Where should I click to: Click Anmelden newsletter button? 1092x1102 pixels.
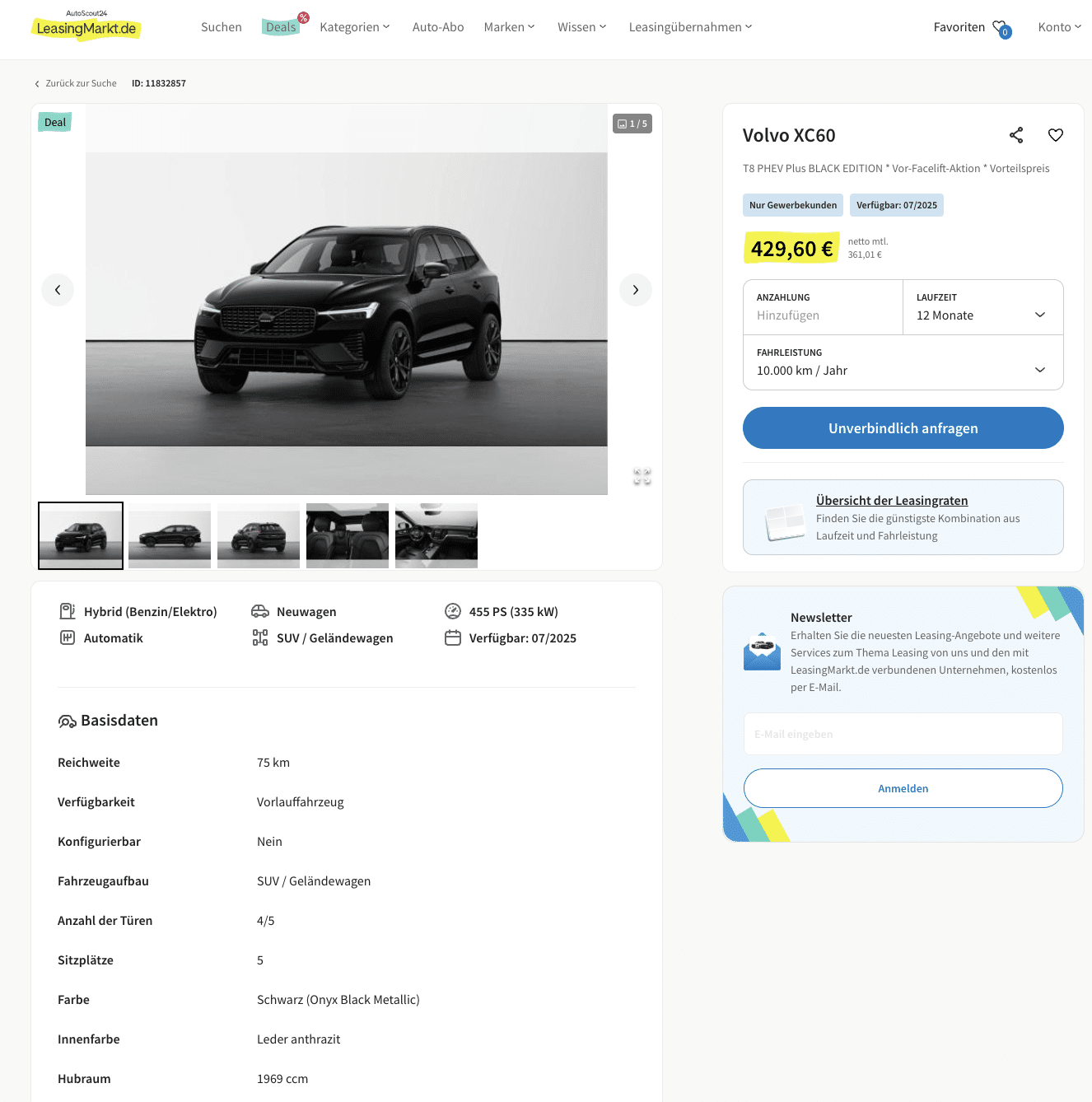[x=903, y=788]
